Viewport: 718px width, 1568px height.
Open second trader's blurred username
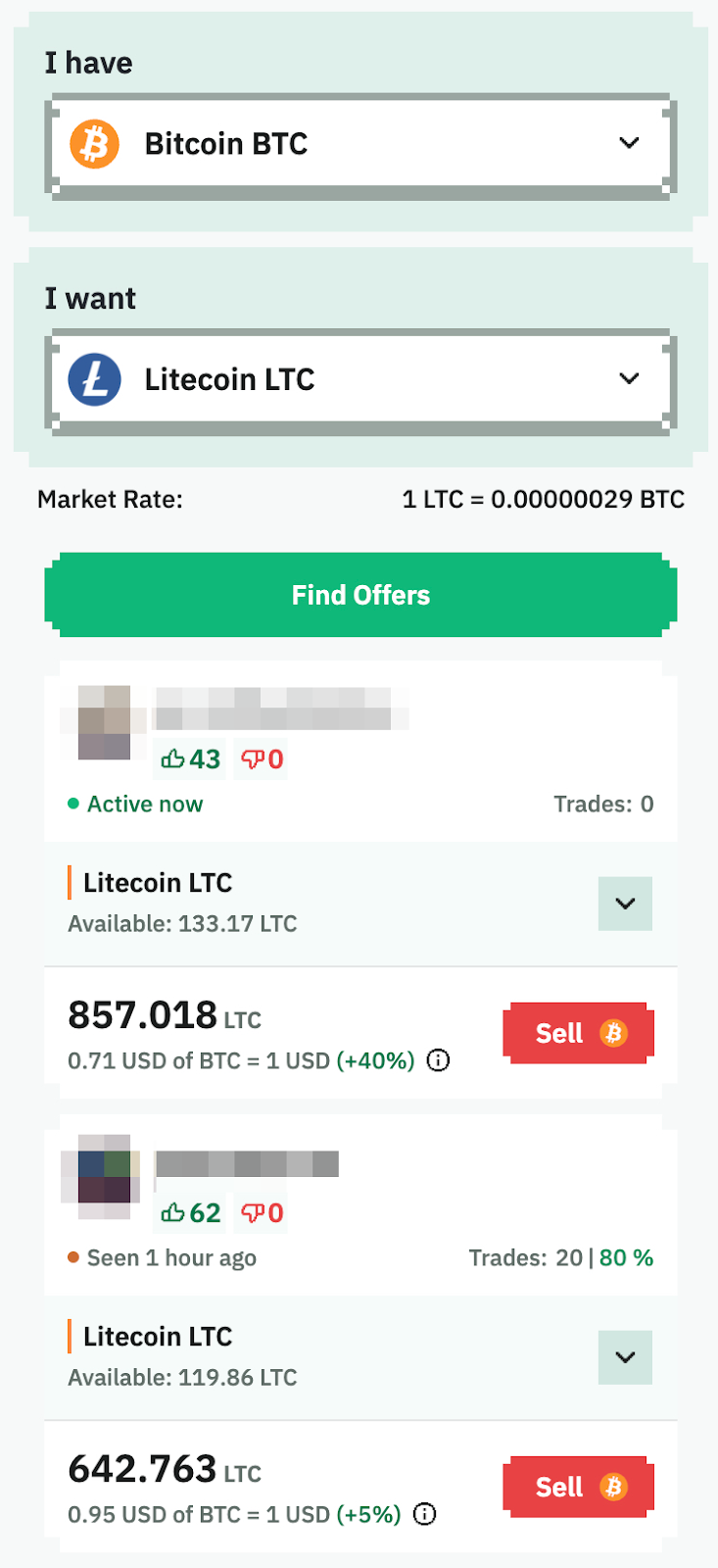(247, 1164)
